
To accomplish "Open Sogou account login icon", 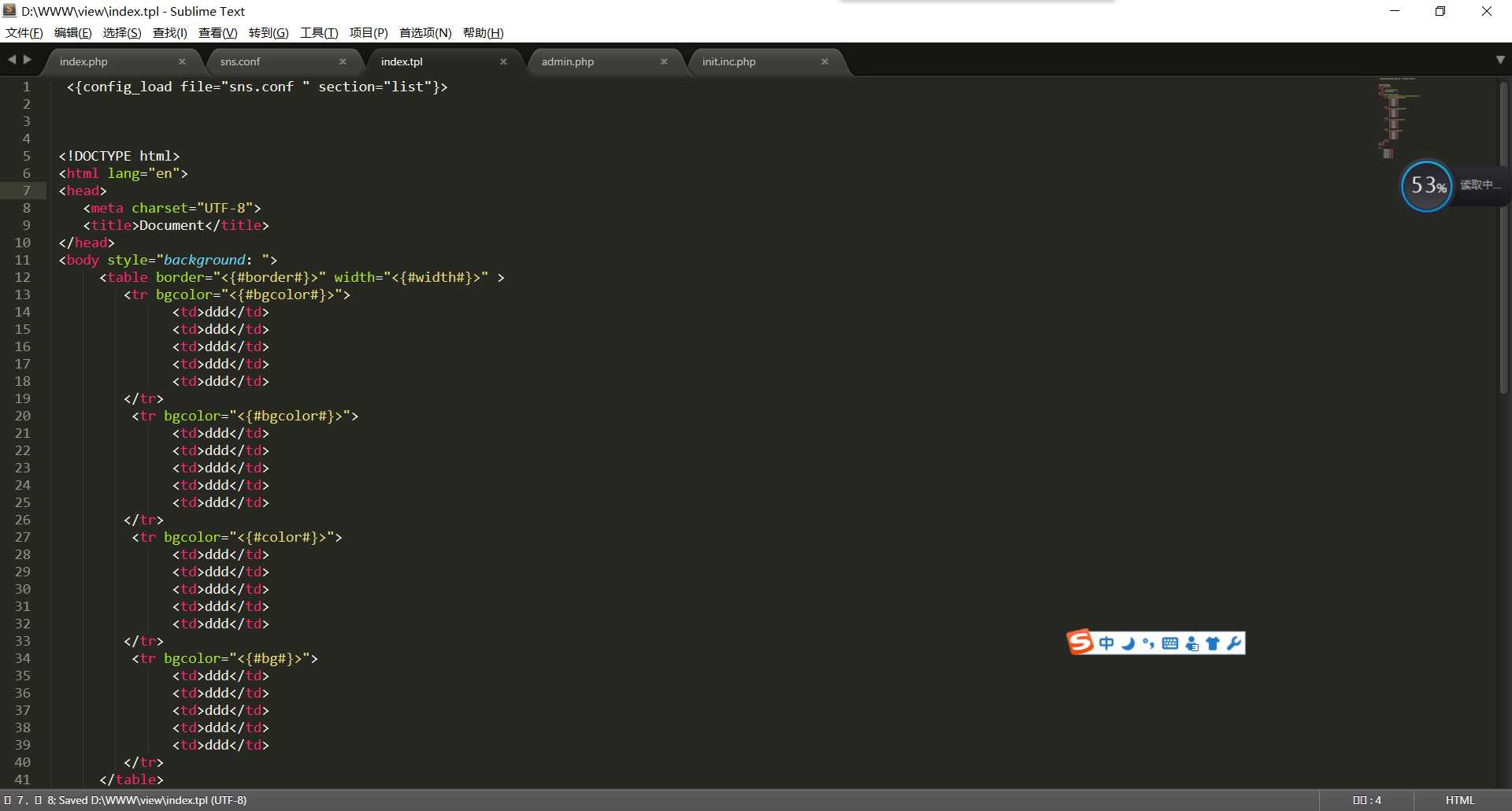I will [1192, 643].
